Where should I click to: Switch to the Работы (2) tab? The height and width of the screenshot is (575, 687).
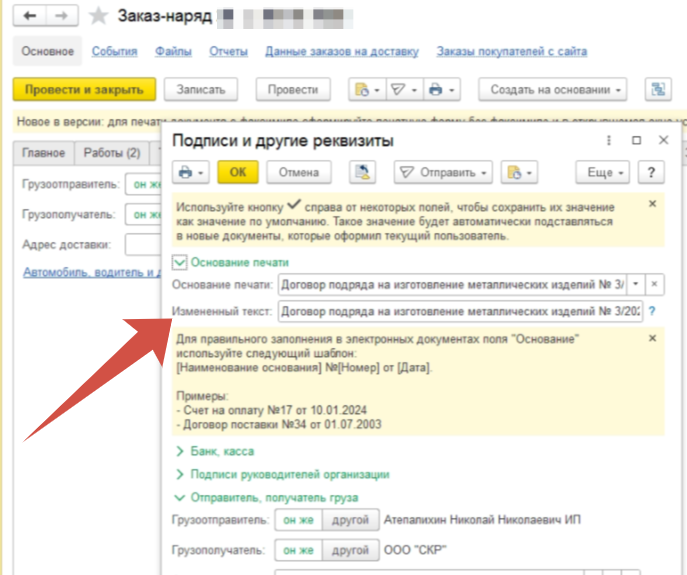(112, 153)
